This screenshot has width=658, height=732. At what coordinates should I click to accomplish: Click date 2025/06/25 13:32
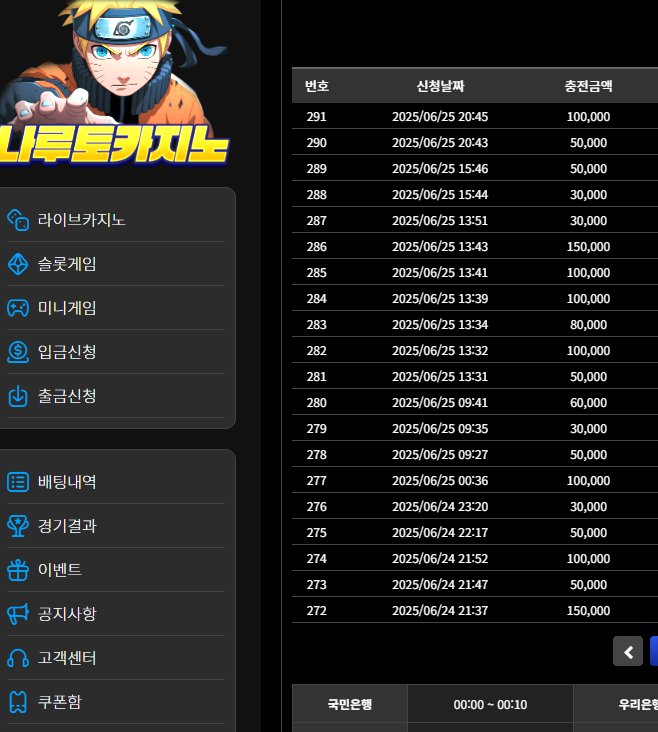pyautogui.click(x=440, y=351)
